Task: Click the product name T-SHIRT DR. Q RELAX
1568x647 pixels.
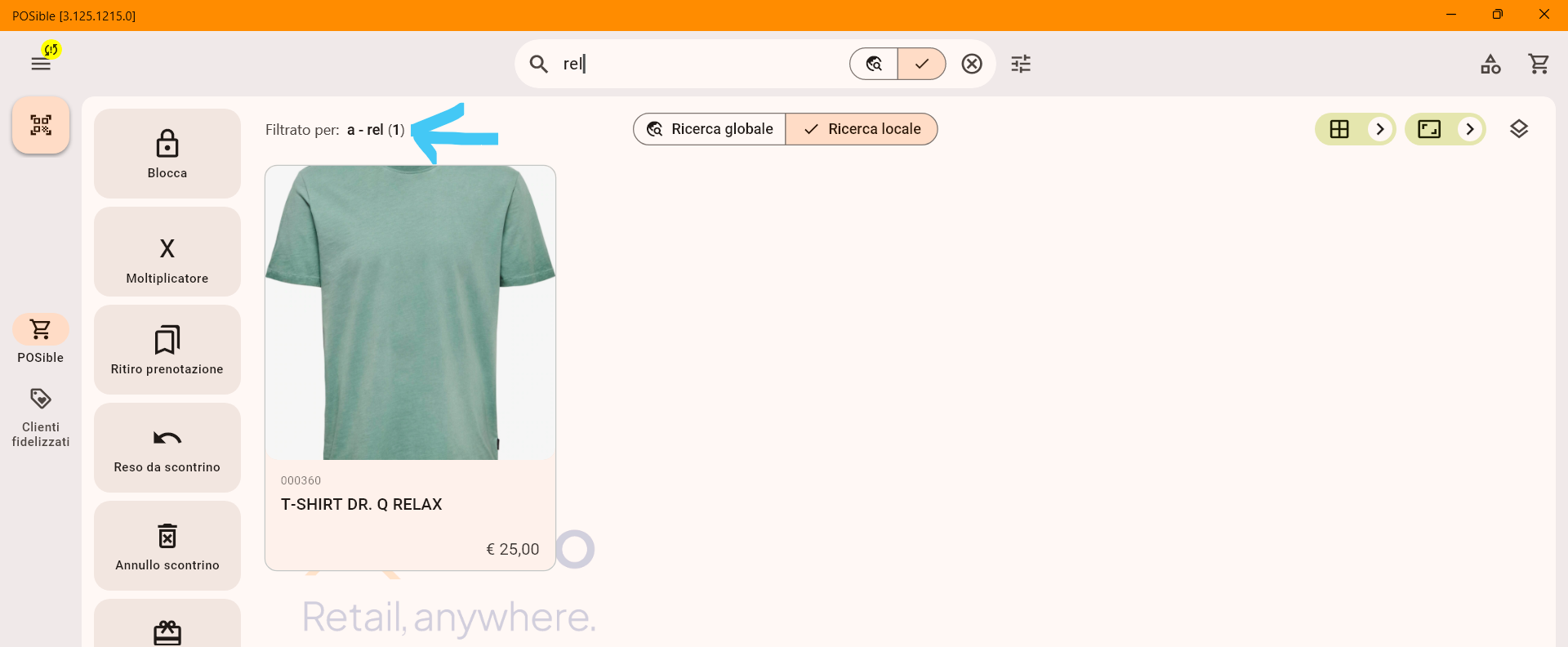Action: (x=362, y=505)
